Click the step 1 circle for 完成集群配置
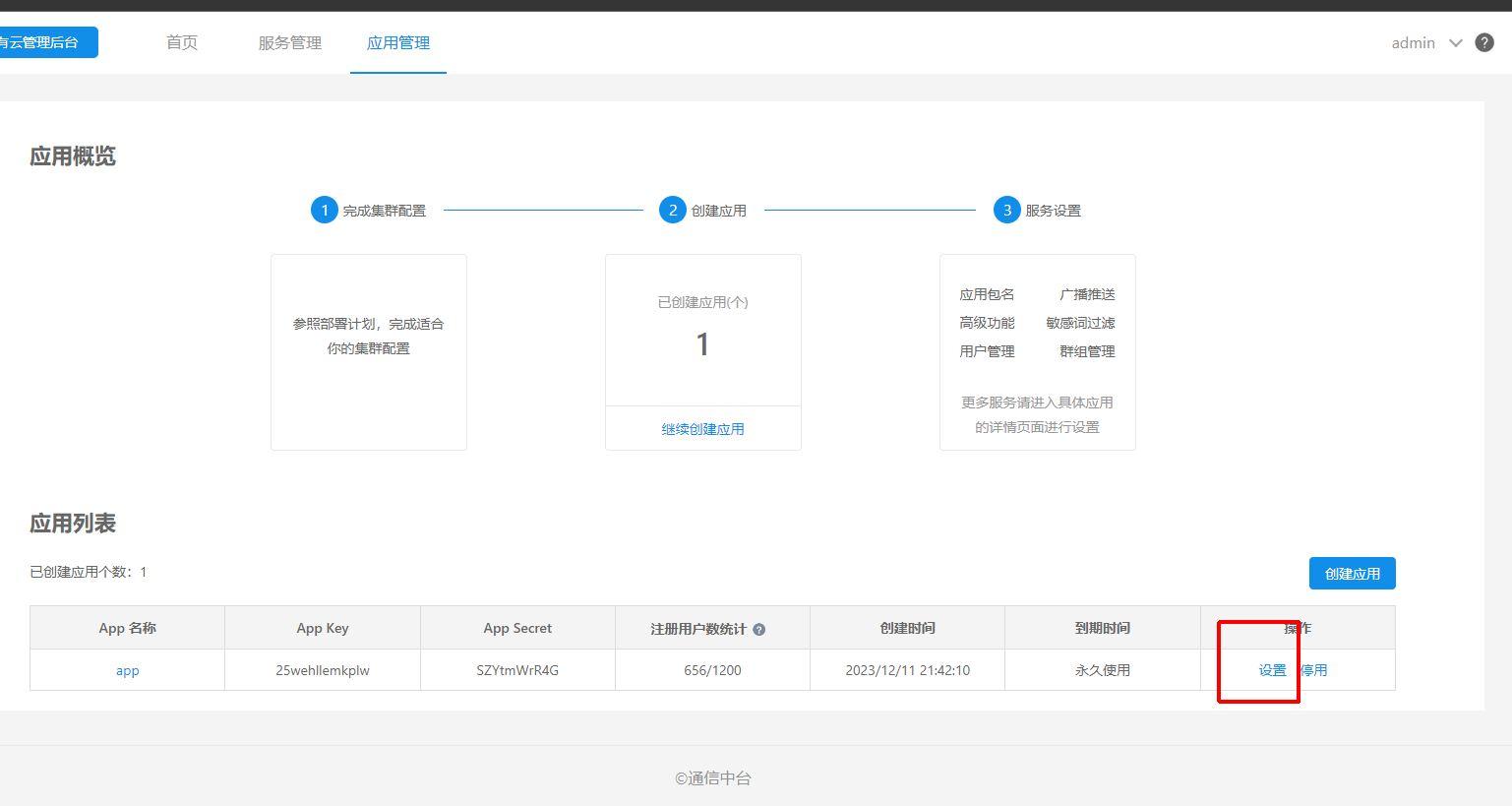 [x=325, y=210]
